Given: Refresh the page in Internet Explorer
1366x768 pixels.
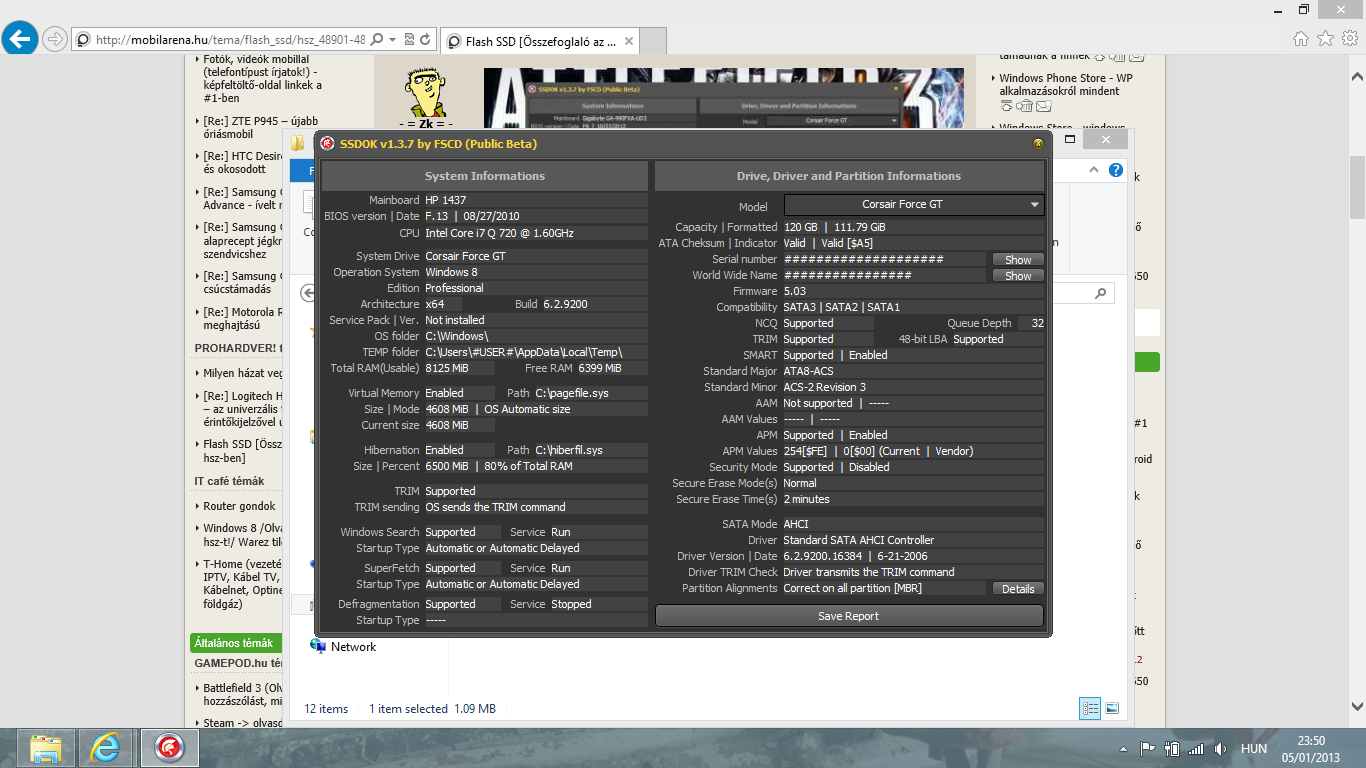Looking at the screenshot, I should 426,40.
